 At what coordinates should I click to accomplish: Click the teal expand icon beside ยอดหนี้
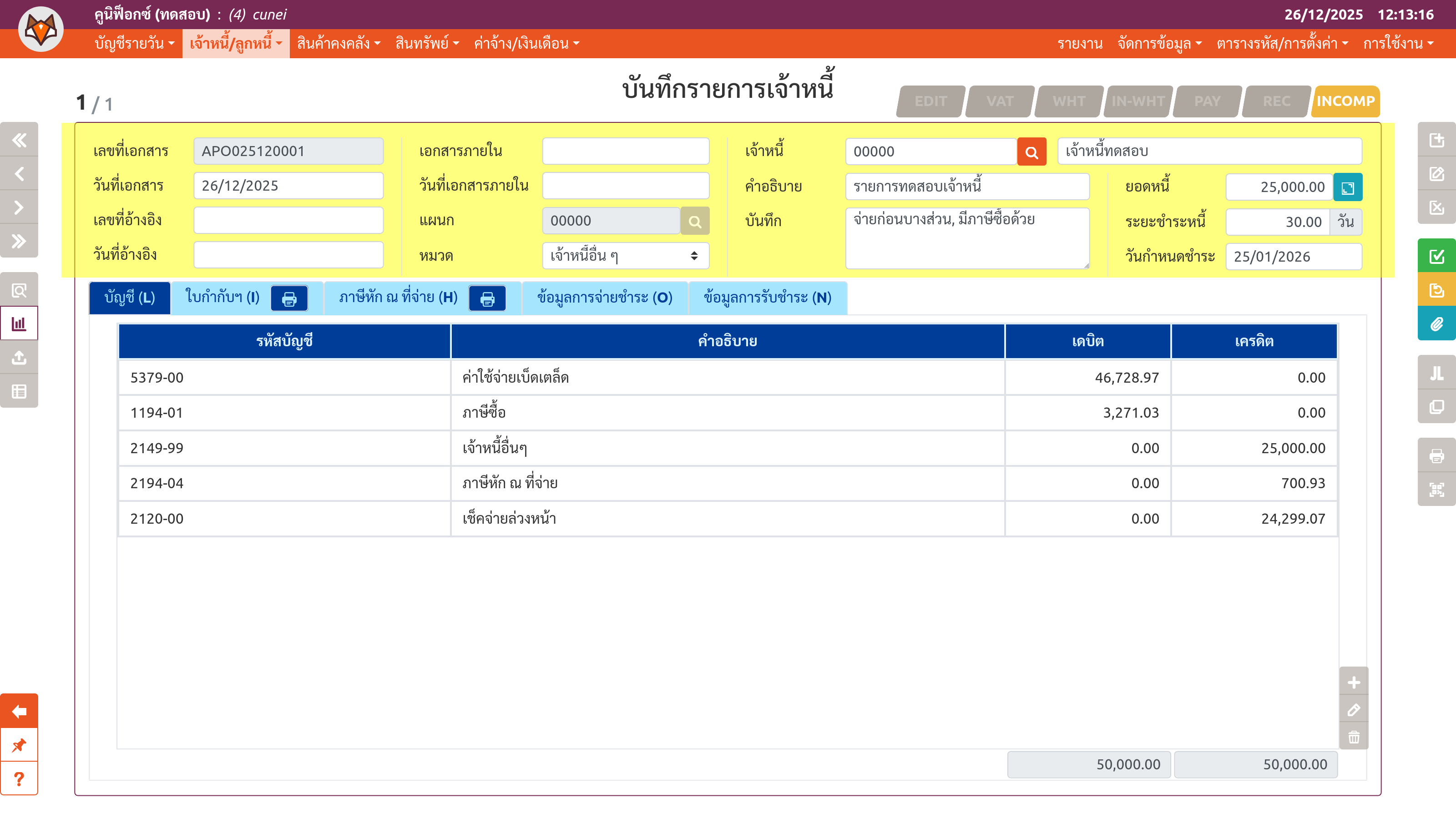(x=1347, y=187)
